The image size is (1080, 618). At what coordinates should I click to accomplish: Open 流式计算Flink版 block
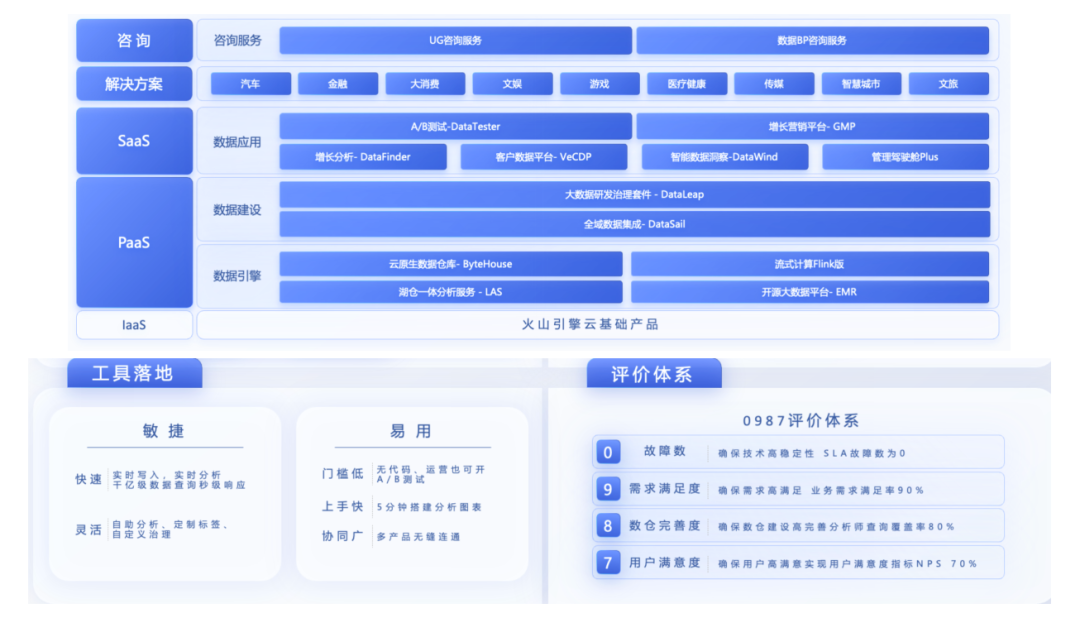click(x=809, y=264)
